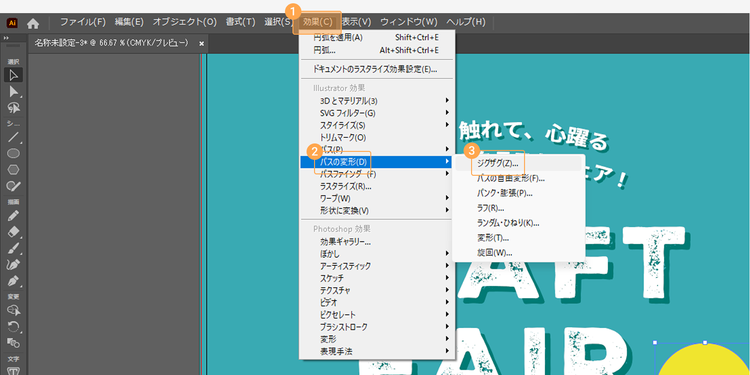This screenshot has height=375, width=750.
Task: Expand the パスファインダー(F) submenu
Action: click(377, 174)
